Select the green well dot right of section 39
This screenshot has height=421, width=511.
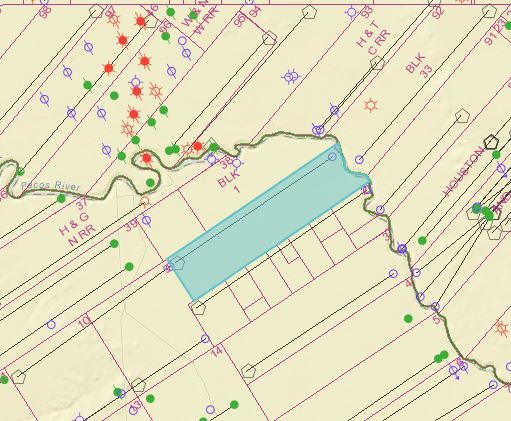(x=114, y=244)
